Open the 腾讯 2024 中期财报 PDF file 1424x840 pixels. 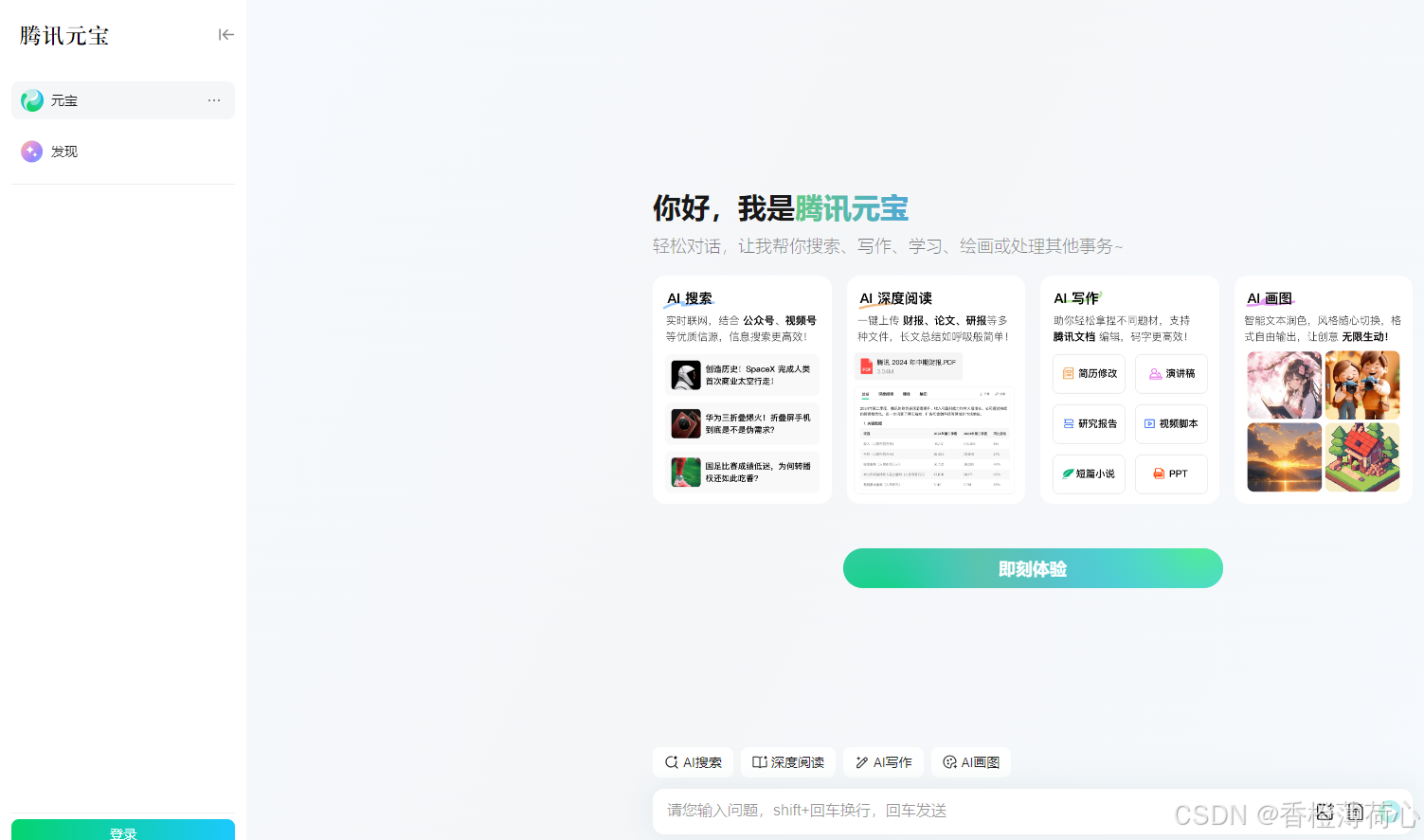tap(909, 366)
